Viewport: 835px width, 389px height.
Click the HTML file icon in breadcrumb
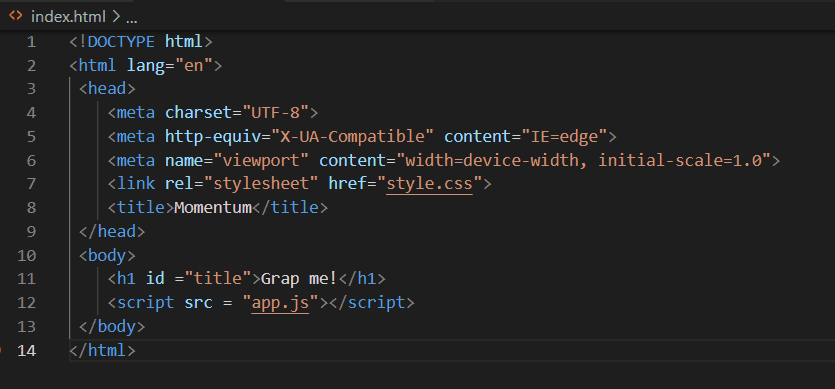15,16
